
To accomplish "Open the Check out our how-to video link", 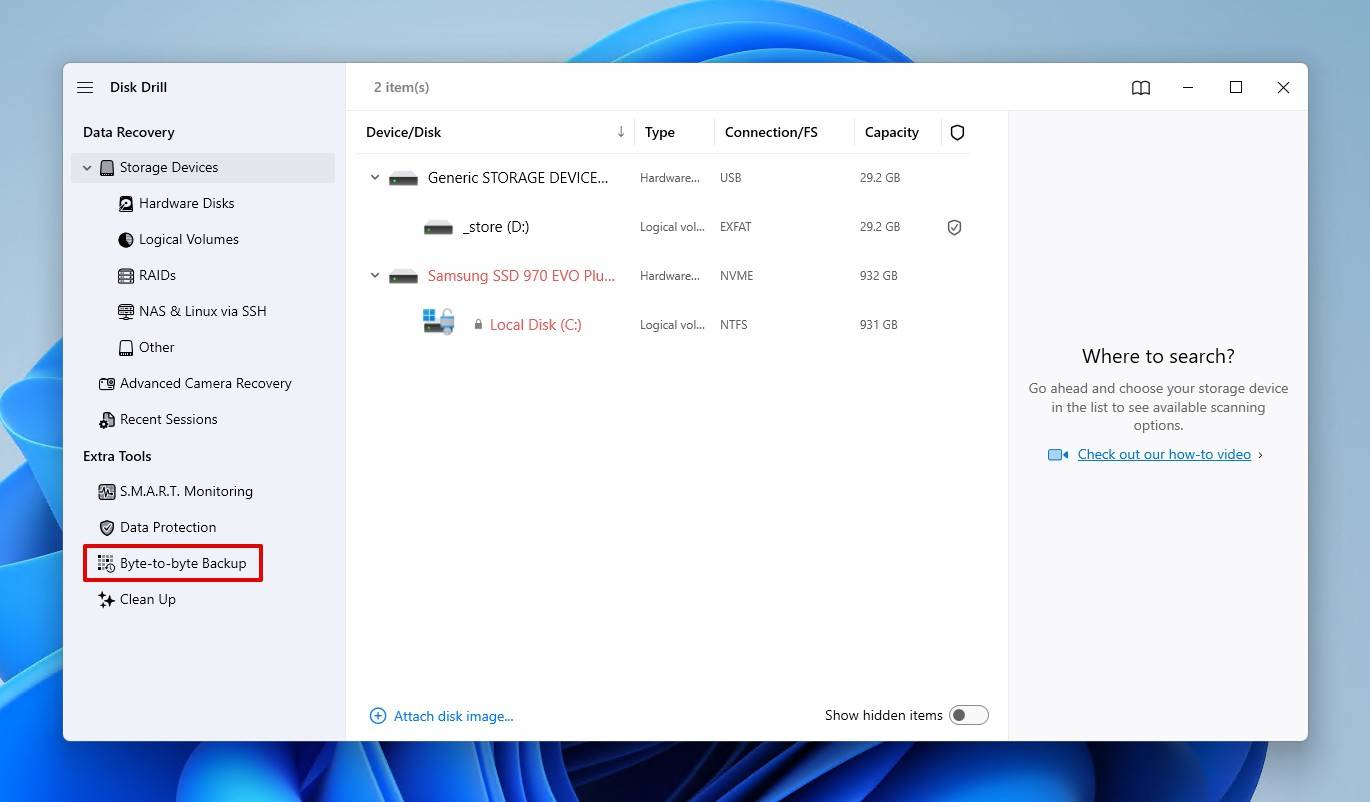I will pyautogui.click(x=1164, y=455).
